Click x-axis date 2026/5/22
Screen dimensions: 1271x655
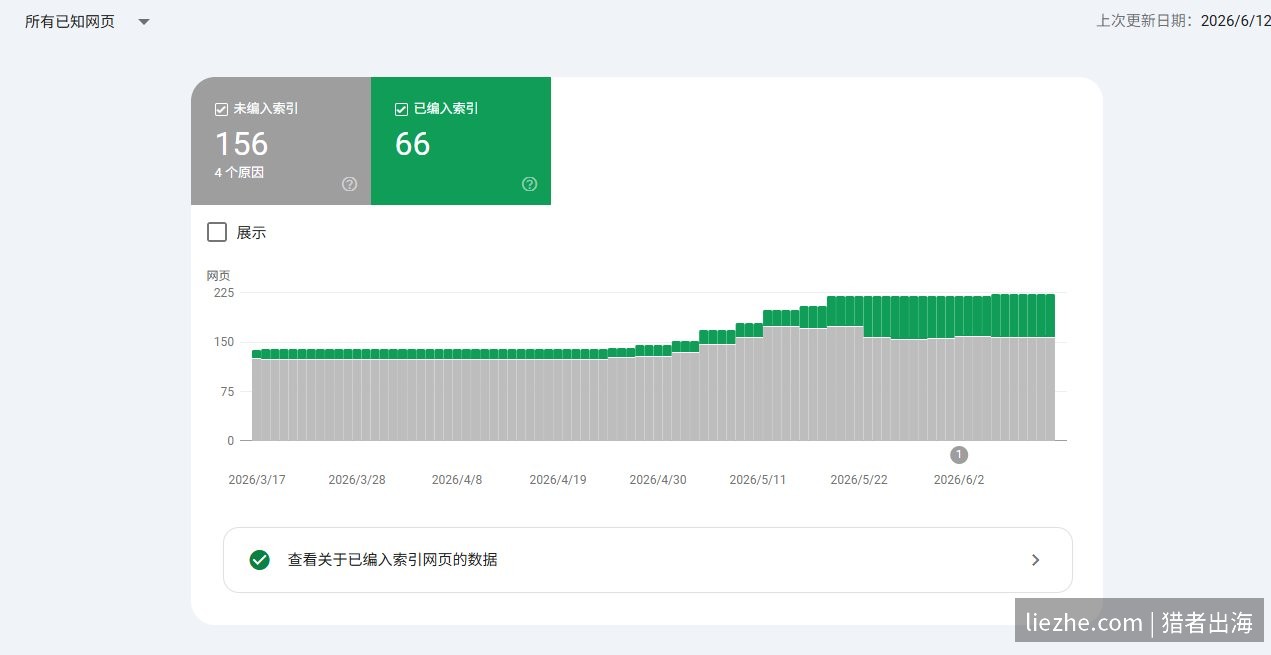tap(859, 480)
